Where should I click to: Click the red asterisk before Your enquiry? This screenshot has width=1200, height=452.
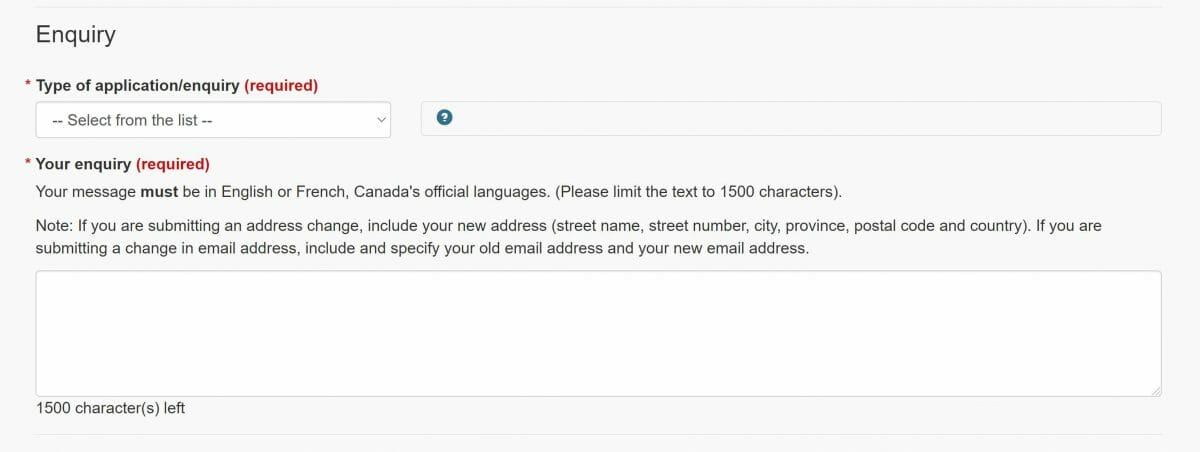click(28, 163)
